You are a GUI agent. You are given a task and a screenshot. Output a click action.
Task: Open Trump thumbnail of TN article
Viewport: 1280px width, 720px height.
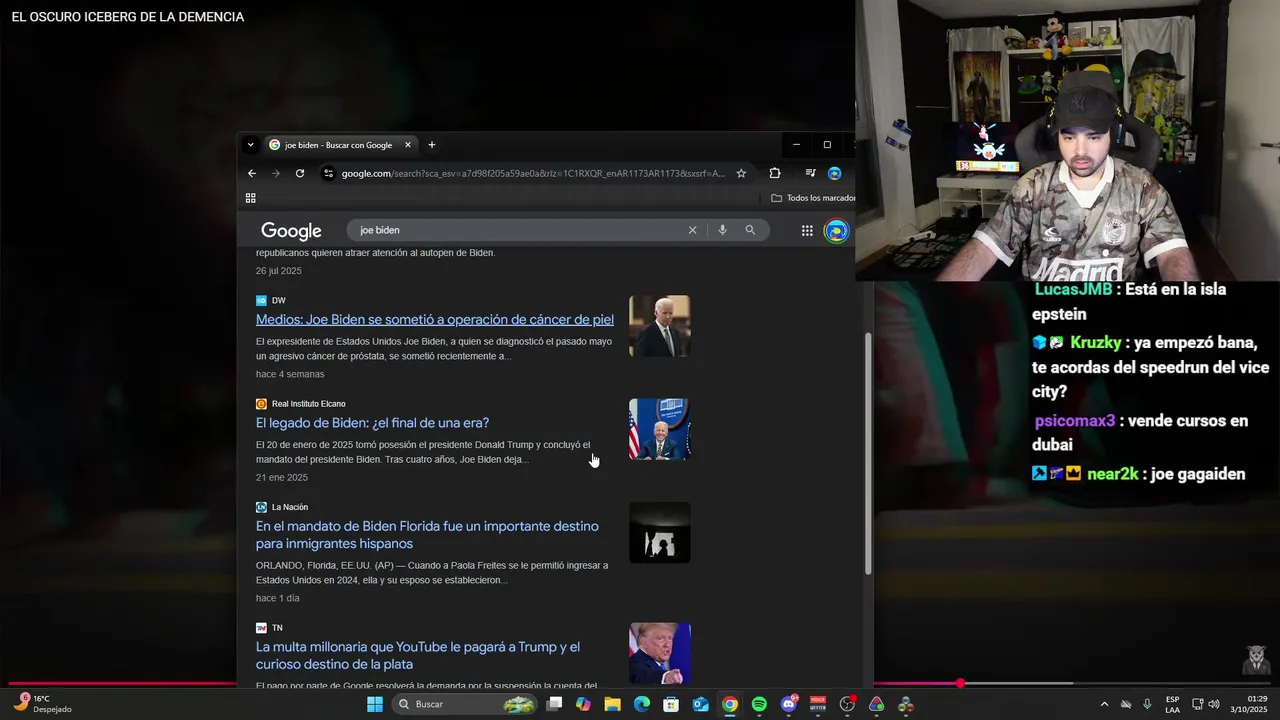660,653
